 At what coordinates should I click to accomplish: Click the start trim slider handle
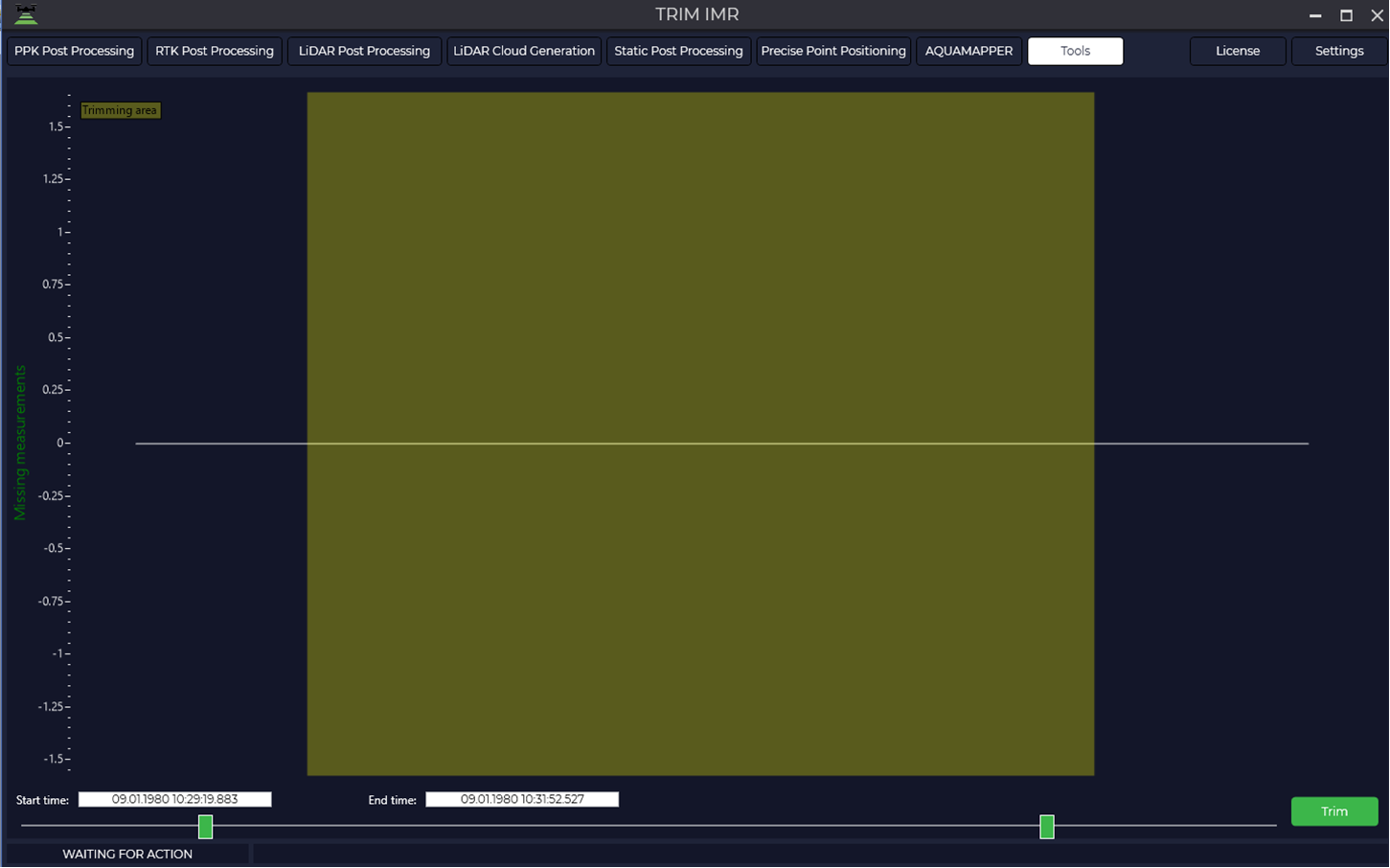pyautogui.click(x=205, y=827)
